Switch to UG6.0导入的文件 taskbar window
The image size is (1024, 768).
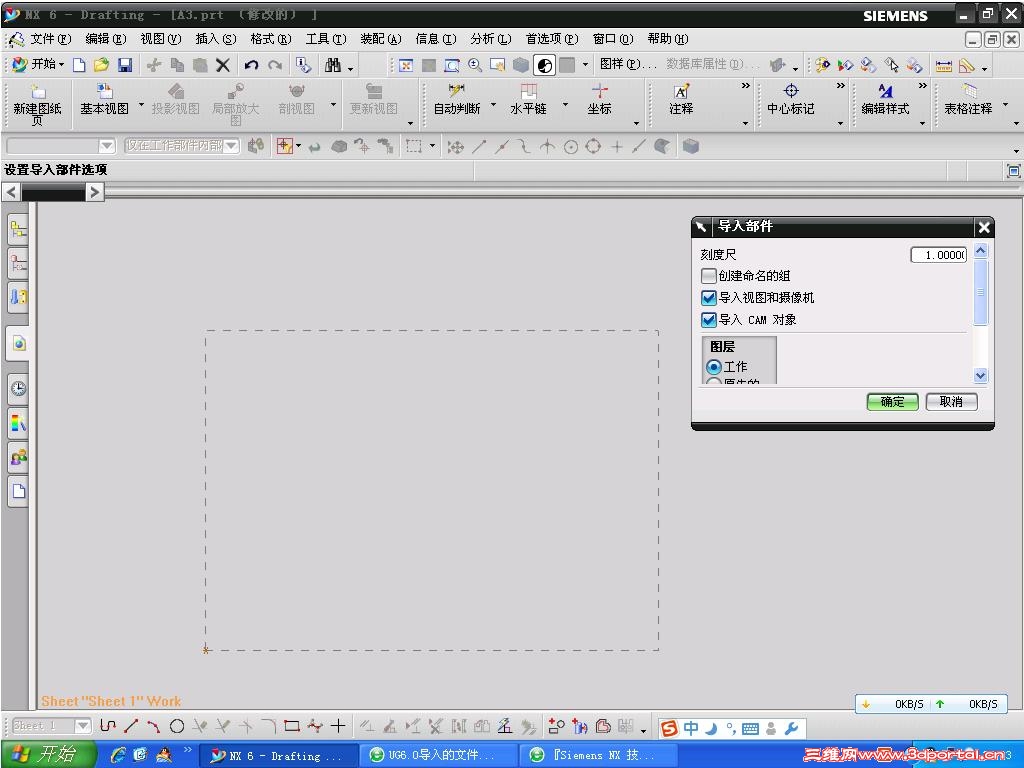click(438, 756)
